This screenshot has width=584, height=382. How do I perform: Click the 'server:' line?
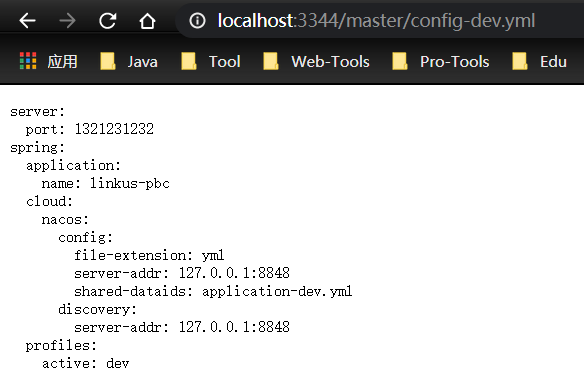pyautogui.click(x=38, y=111)
